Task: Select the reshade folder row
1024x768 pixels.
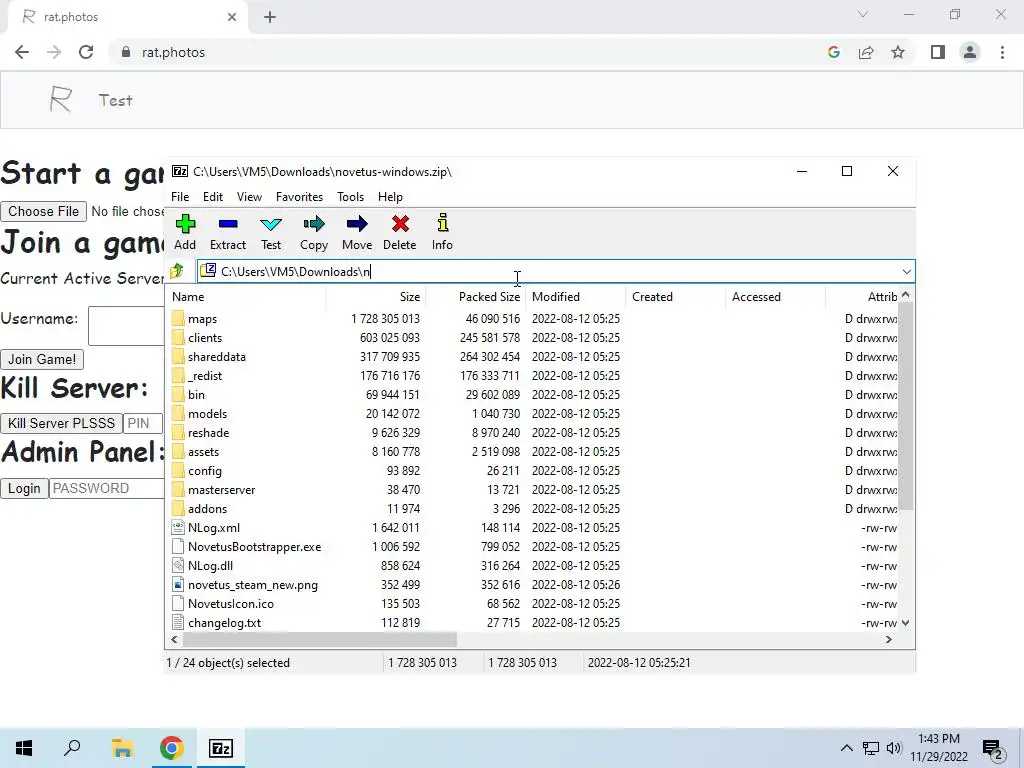Action: [x=533, y=433]
